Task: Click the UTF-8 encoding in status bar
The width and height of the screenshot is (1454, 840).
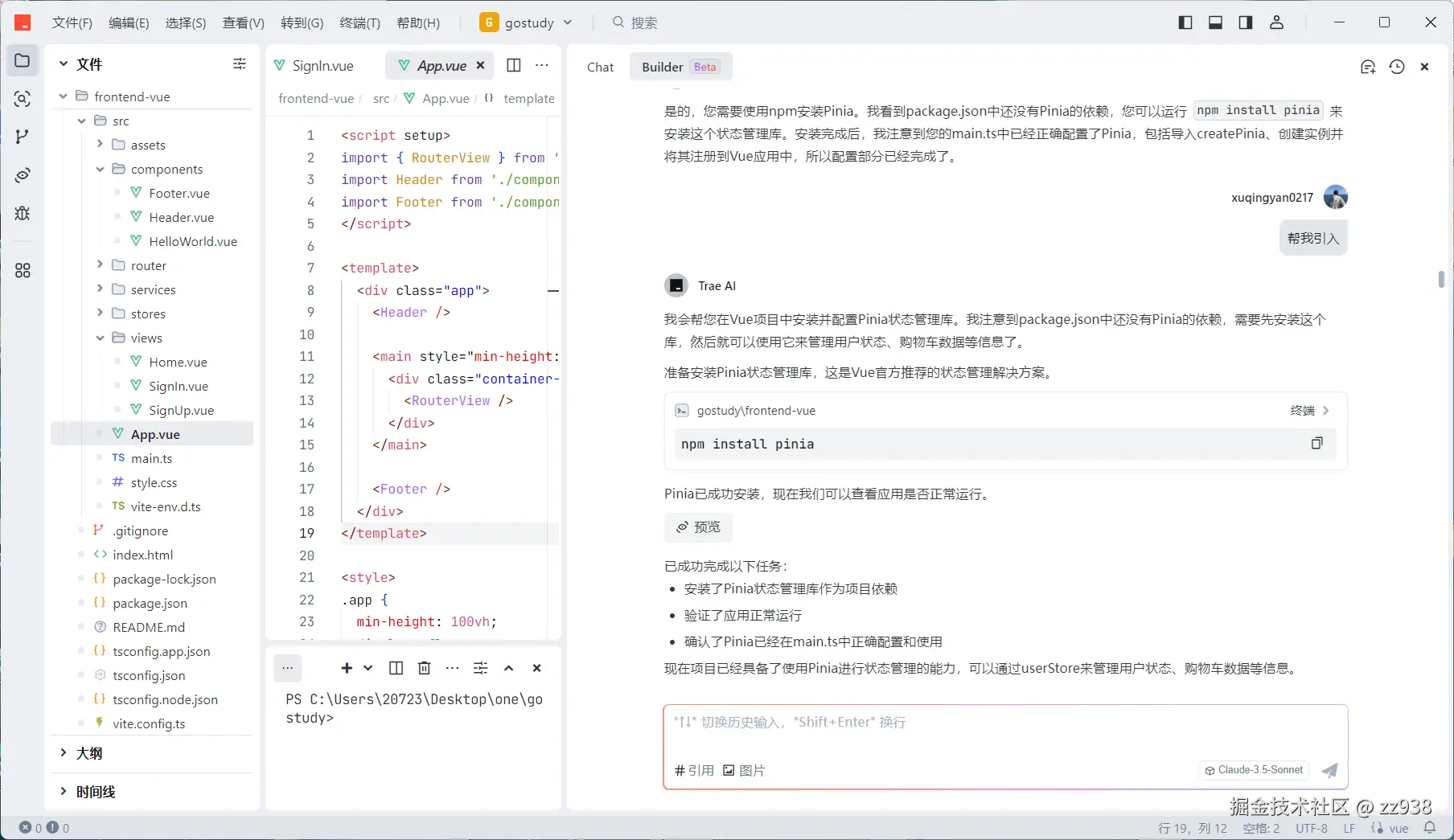Action: click(x=1311, y=828)
